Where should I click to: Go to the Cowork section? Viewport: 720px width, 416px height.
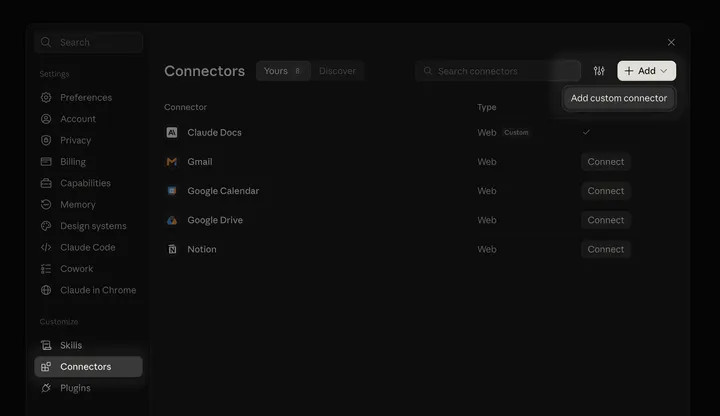pos(88,269)
